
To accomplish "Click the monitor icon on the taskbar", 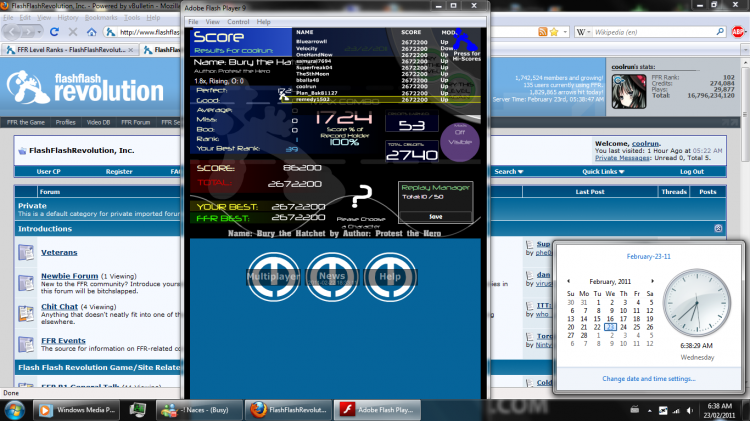I will [x=138, y=410].
